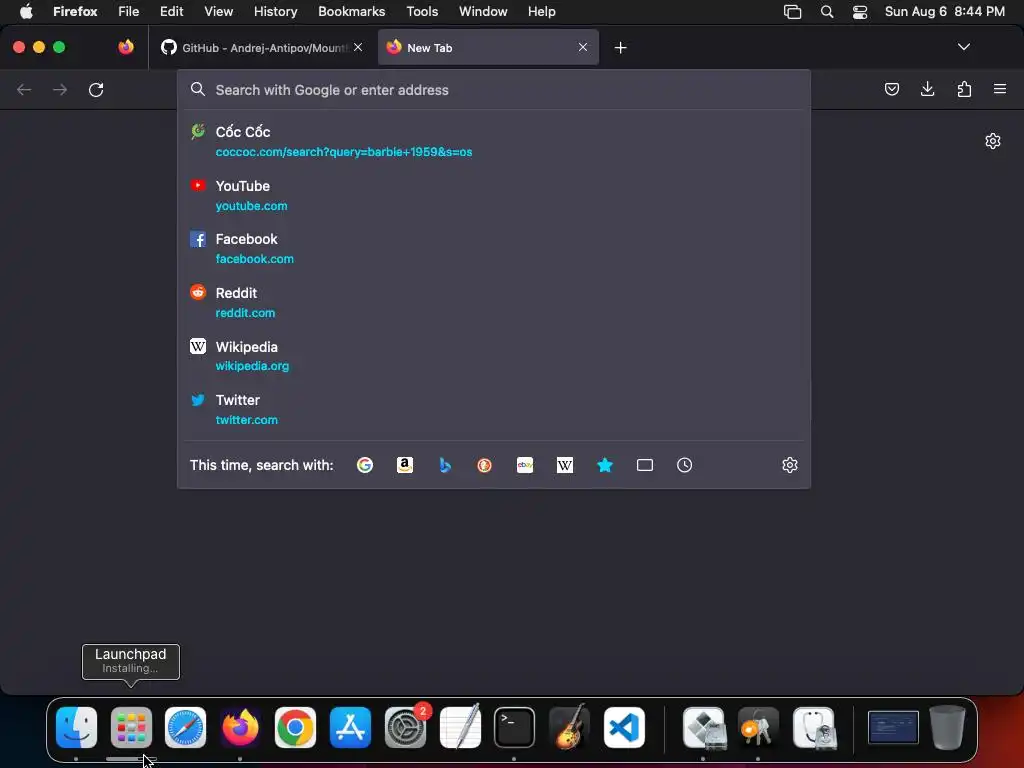Reload the current page
This screenshot has height=768, width=1024.
tap(96, 89)
